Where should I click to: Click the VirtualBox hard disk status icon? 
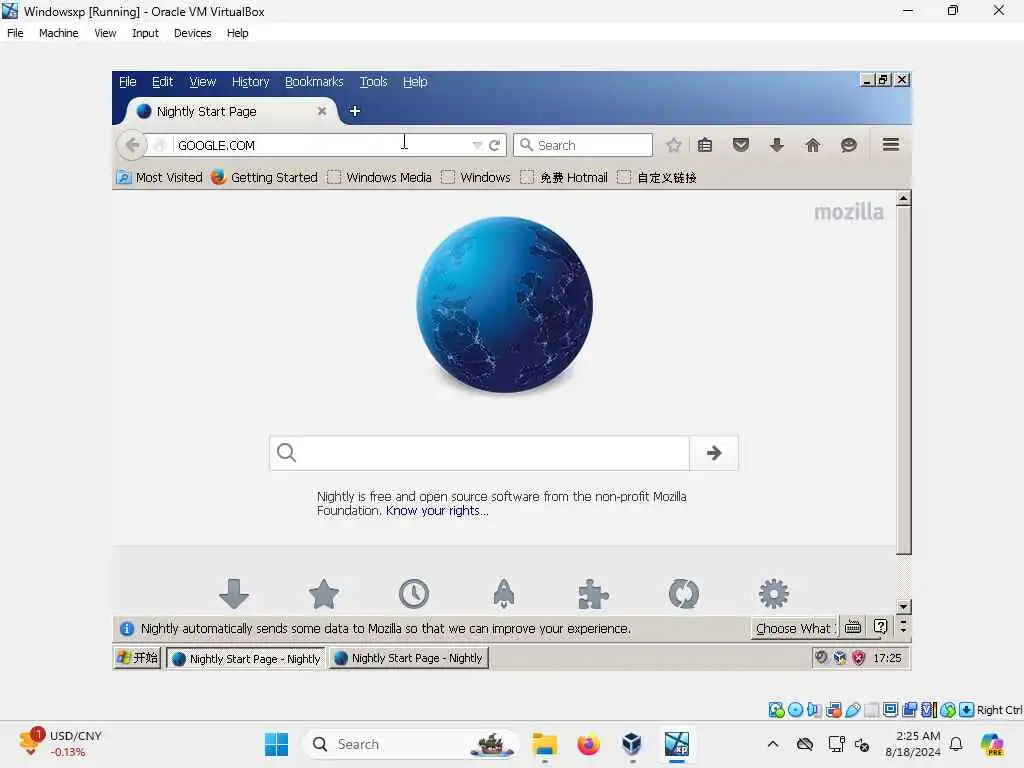776,710
